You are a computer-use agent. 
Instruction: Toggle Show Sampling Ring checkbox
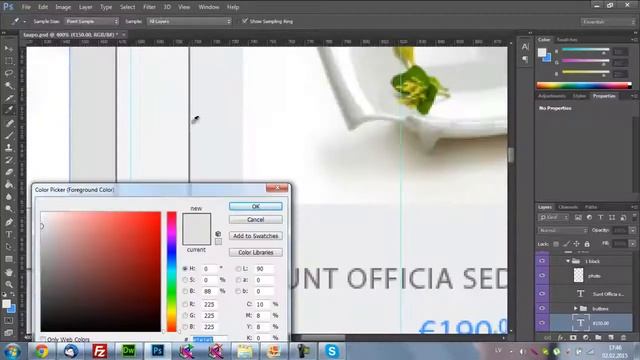click(244, 21)
